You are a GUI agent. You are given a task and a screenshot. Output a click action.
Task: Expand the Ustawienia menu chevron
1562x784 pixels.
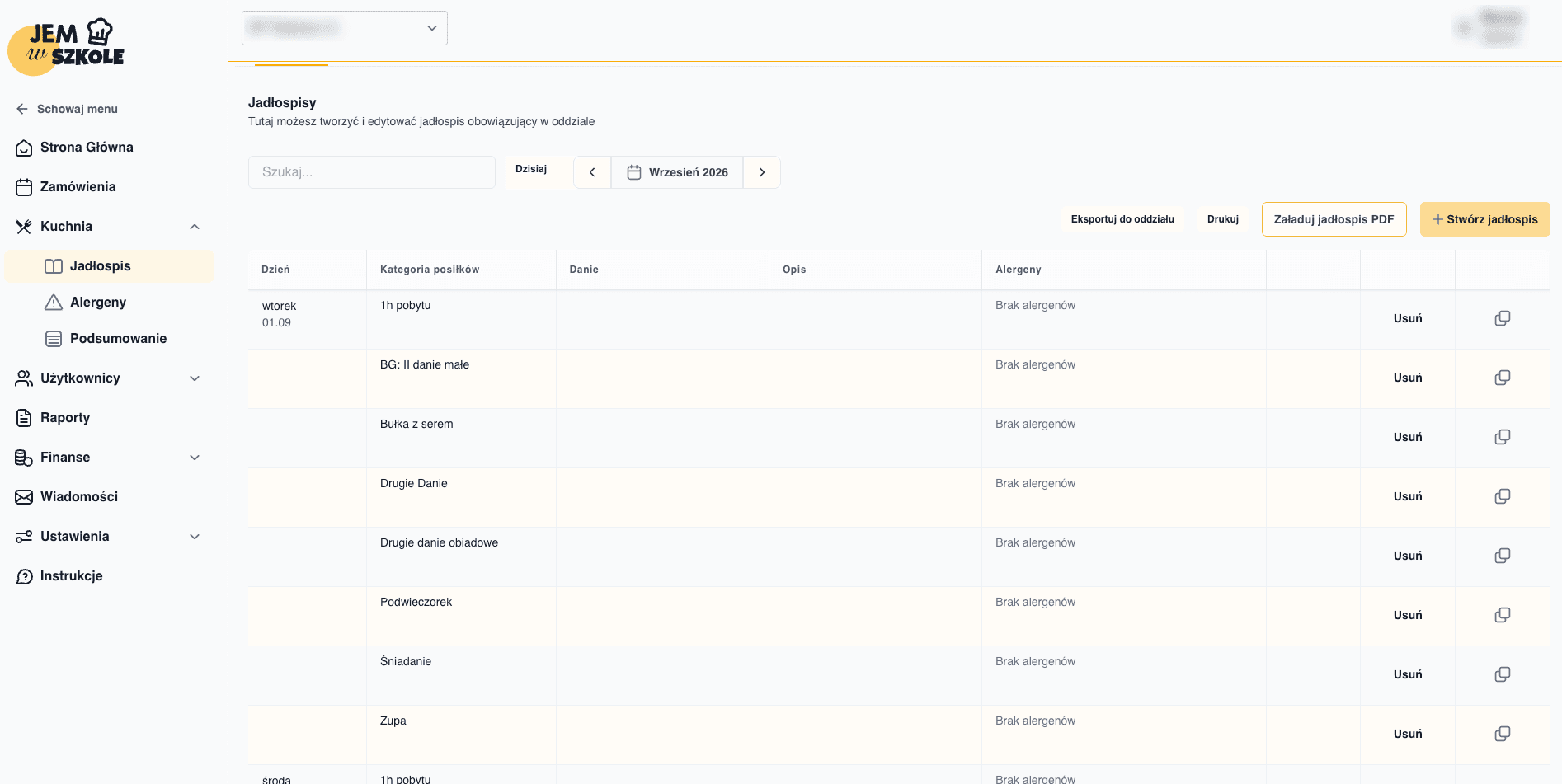tap(195, 537)
